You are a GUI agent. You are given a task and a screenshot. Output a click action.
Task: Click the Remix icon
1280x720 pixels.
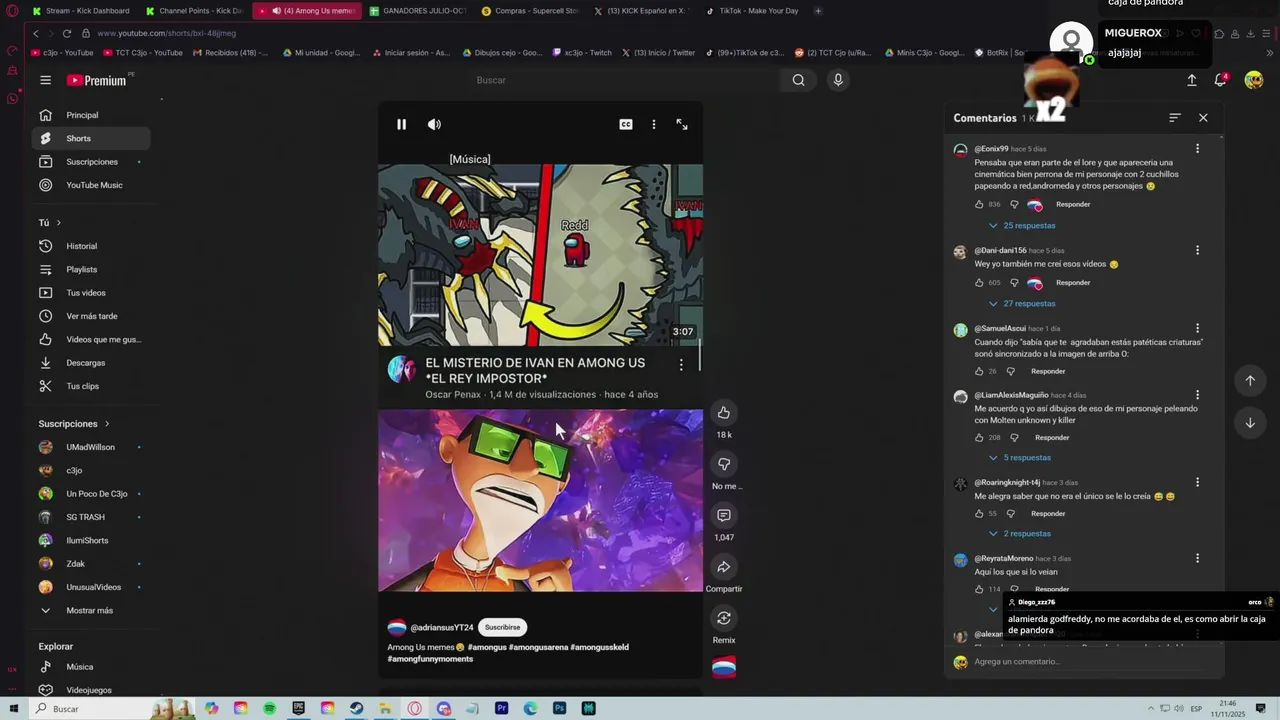click(724, 618)
